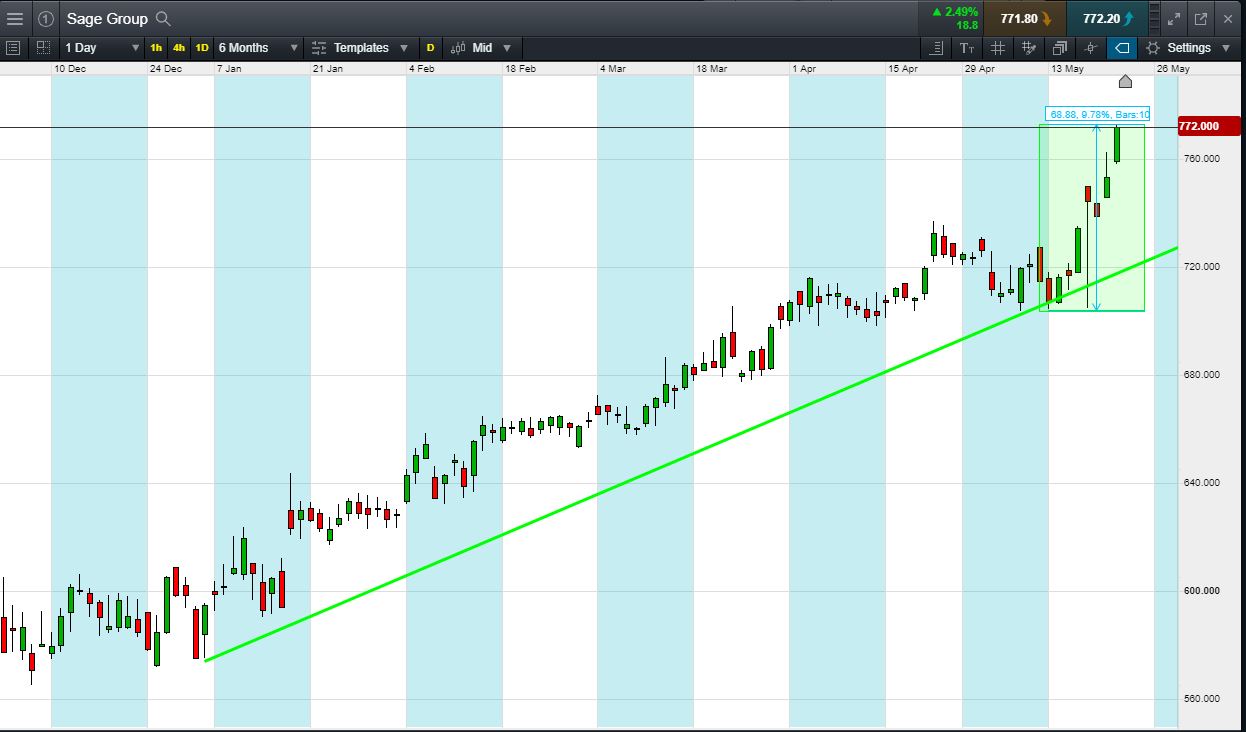Click the 640.000 price axis label
This screenshot has height=732, width=1246.
(1201, 483)
